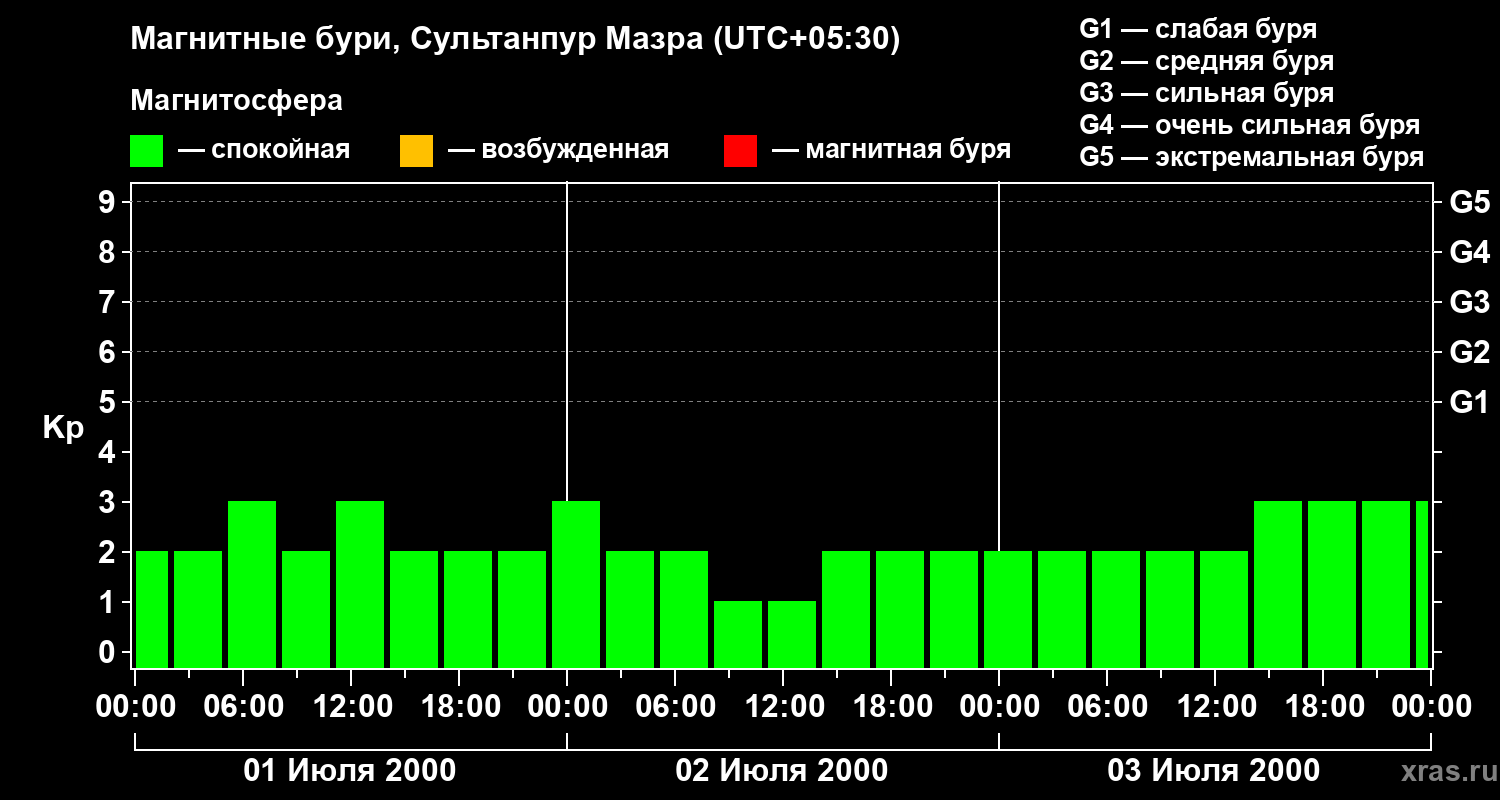Viewport: 1500px width, 800px height.
Task: Click the '01 Июля 2000' date label
Action: coord(350,771)
